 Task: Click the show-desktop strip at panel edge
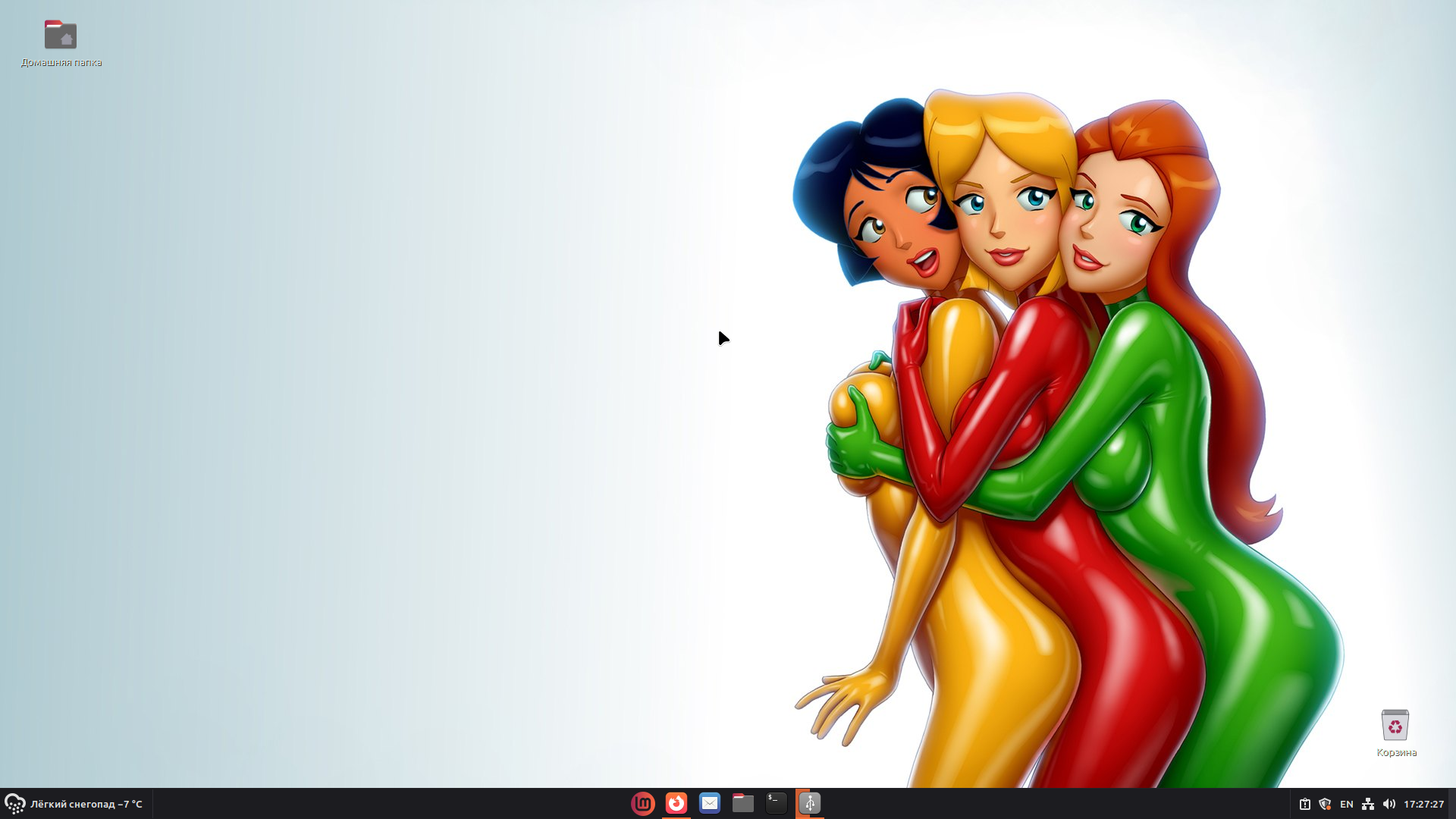coord(1452,804)
